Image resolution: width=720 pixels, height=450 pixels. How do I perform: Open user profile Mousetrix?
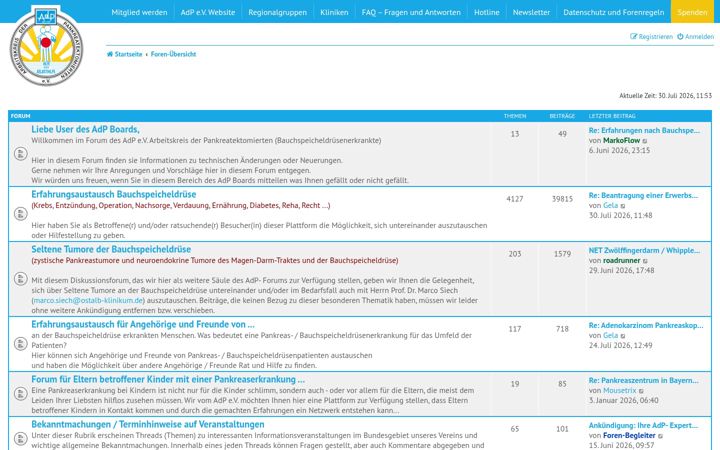coord(619,390)
